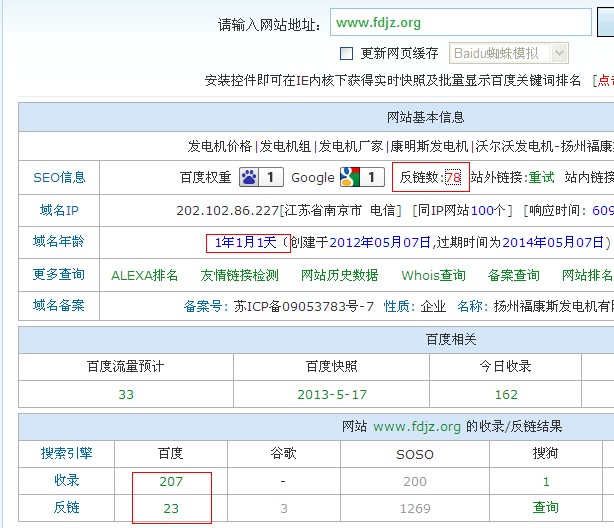Click the 重试 link for 站外链接
Screen dimensions: 614x528
pyautogui.click(x=541, y=177)
